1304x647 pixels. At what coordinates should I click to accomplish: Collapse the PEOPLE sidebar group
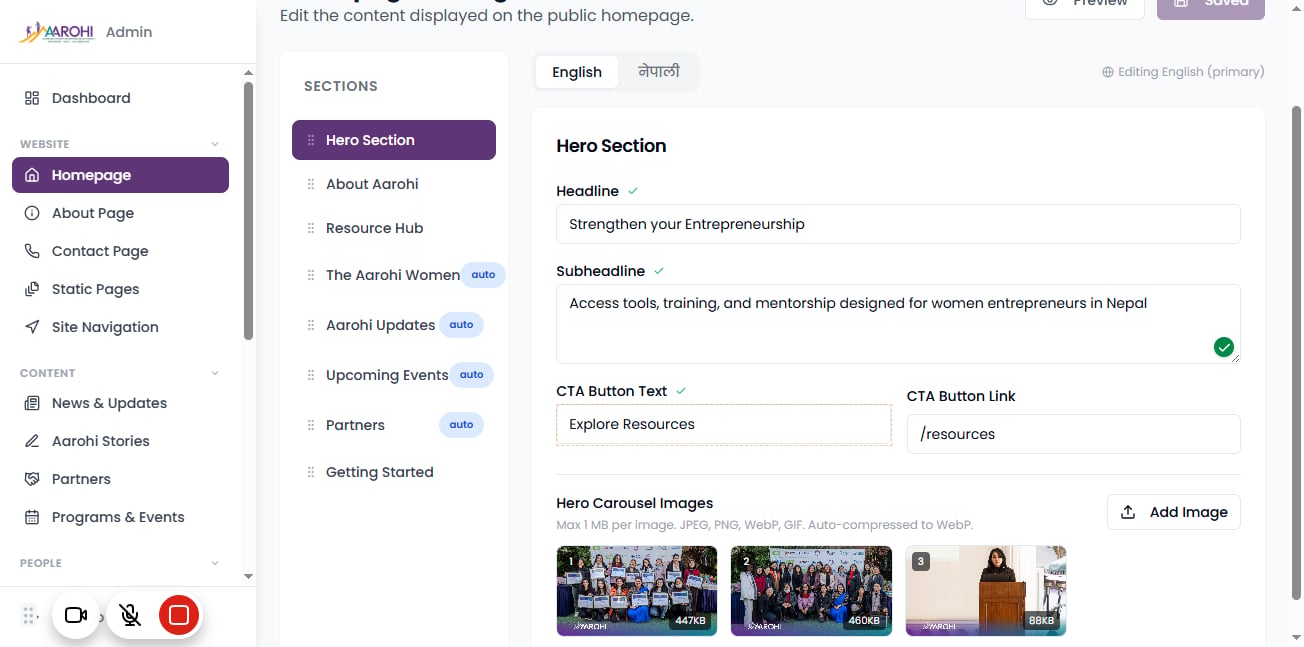click(215, 563)
